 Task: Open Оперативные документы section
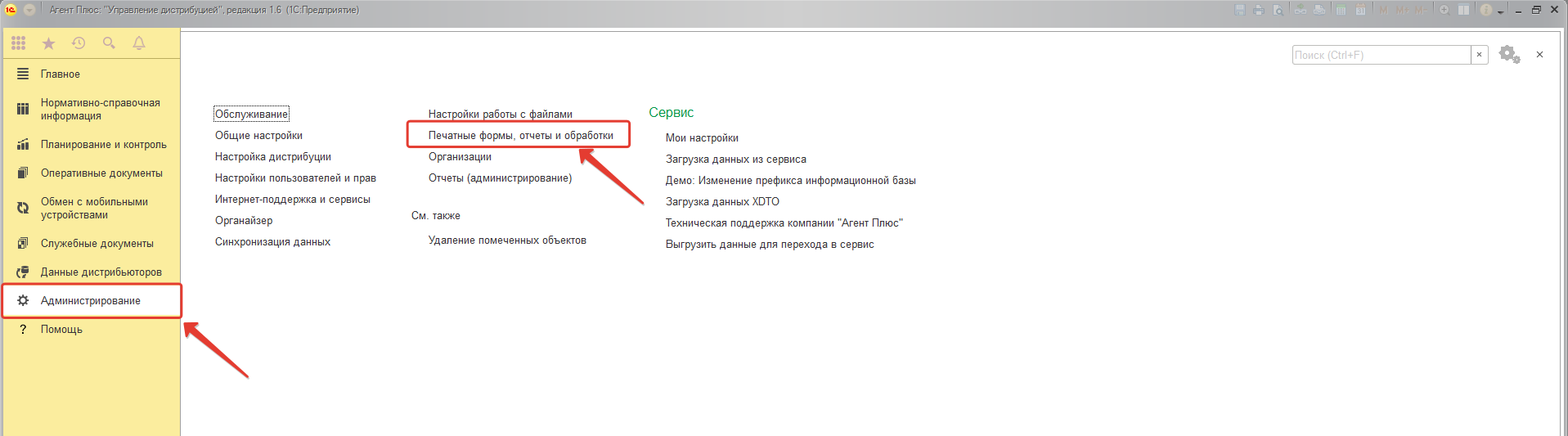92,173
